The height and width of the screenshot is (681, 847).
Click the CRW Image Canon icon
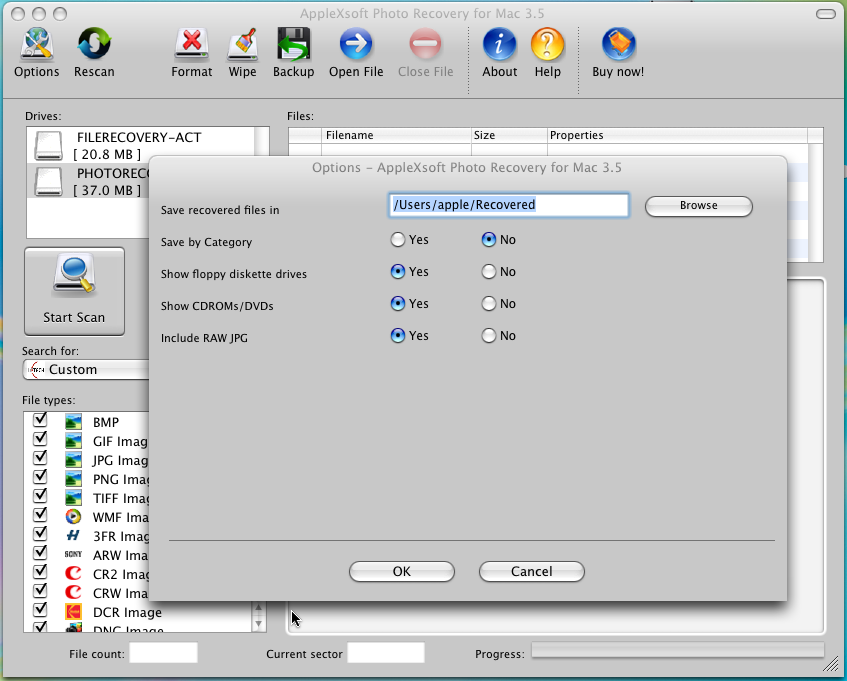(73, 592)
